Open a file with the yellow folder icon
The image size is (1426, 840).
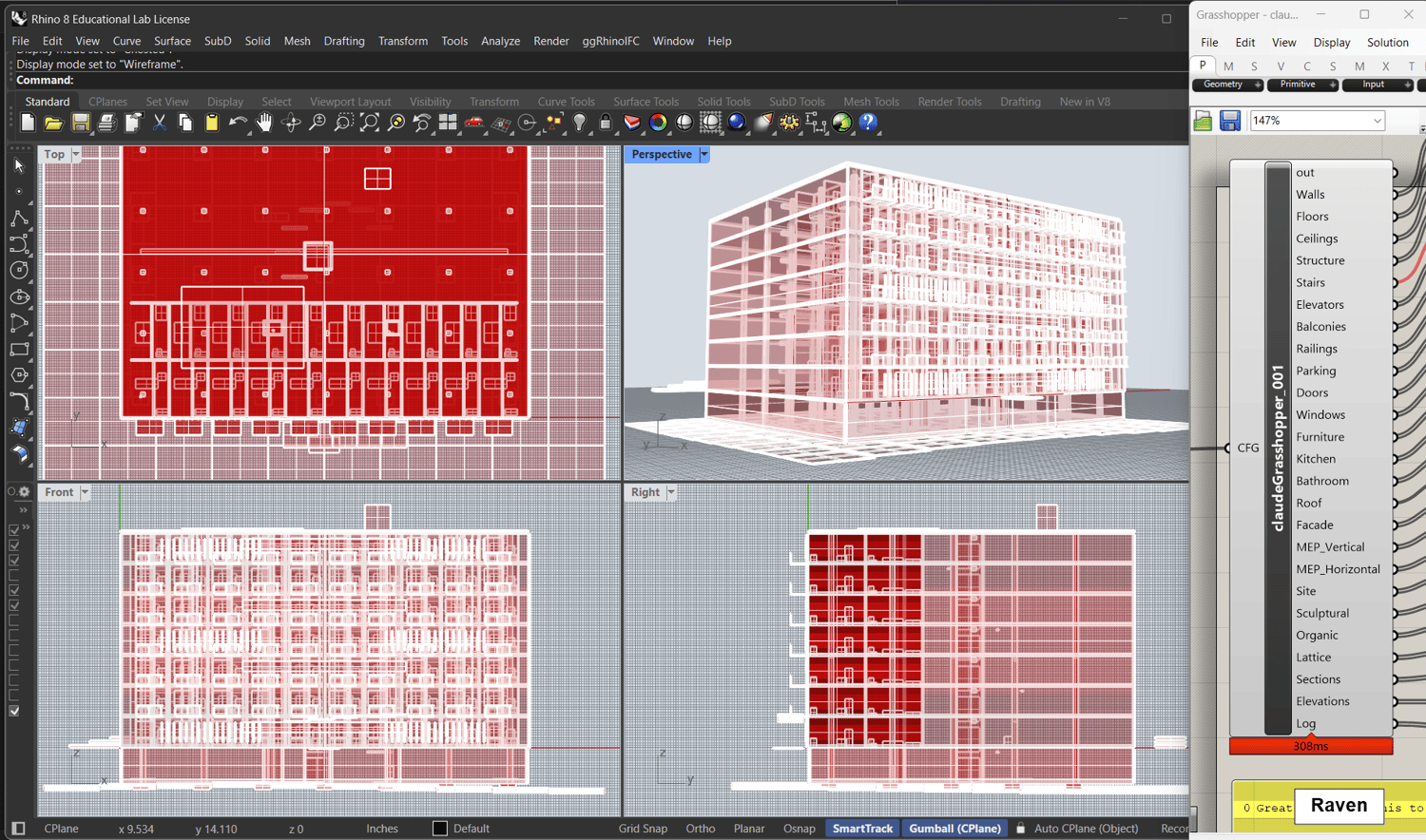(53, 123)
